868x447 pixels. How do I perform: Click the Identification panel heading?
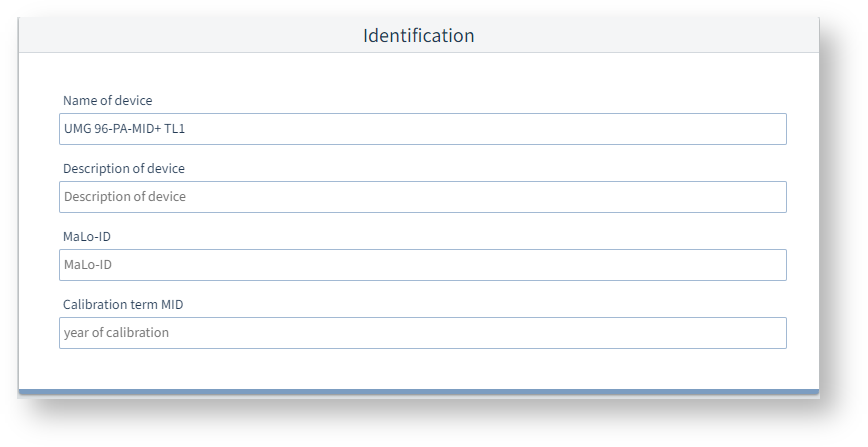tap(418, 36)
